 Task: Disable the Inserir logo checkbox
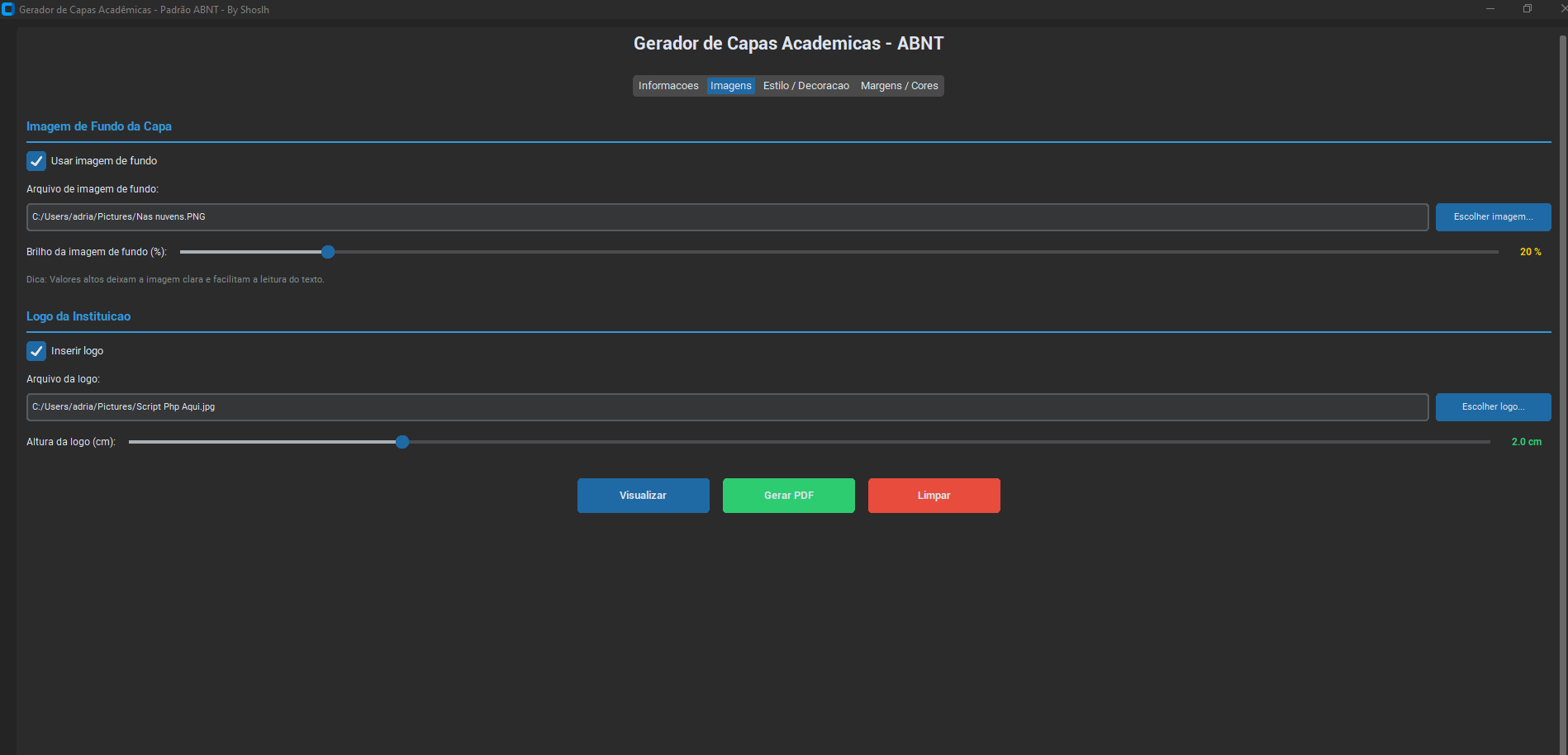tap(36, 351)
